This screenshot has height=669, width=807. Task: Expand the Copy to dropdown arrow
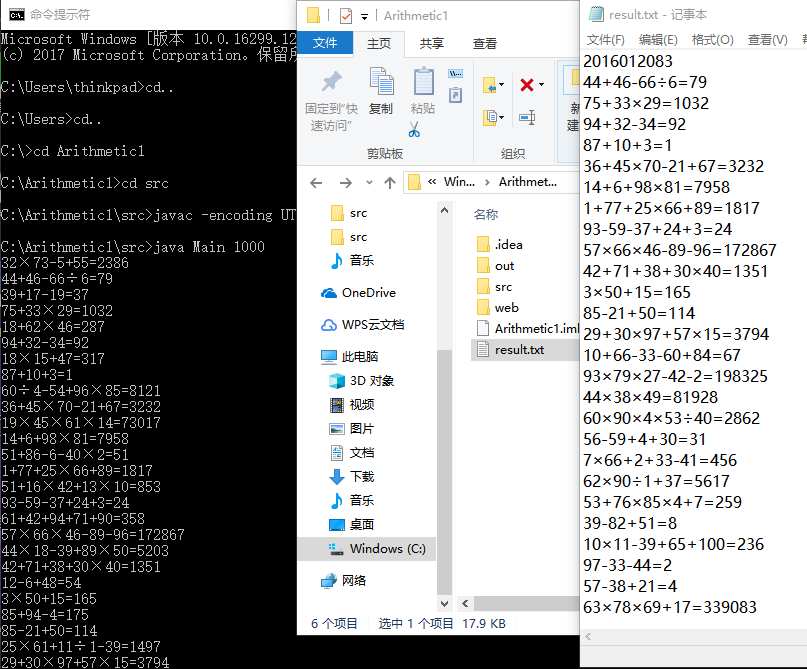502,118
